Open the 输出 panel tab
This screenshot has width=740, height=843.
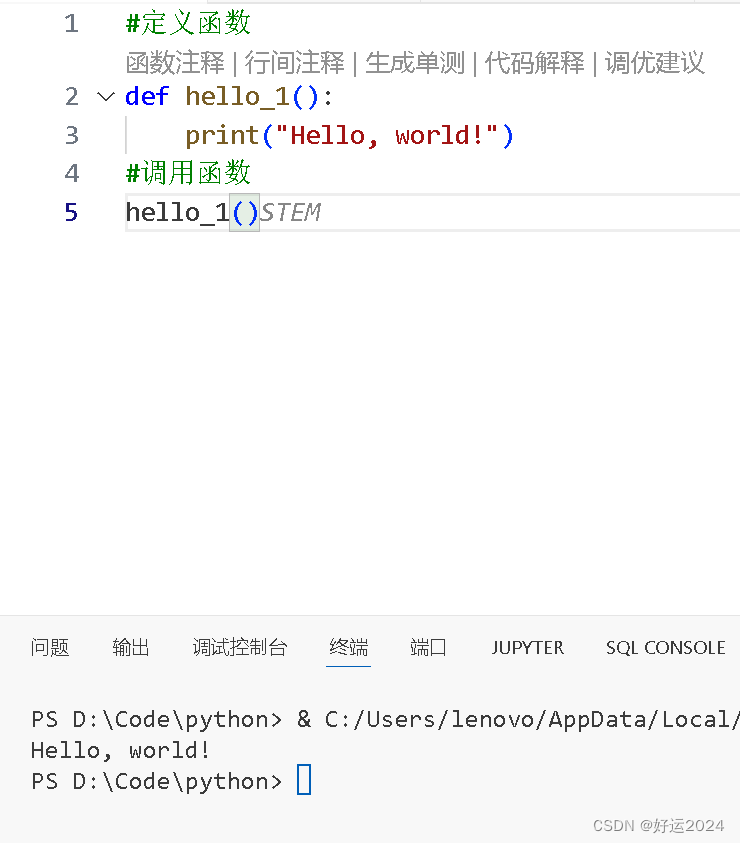[131, 648]
